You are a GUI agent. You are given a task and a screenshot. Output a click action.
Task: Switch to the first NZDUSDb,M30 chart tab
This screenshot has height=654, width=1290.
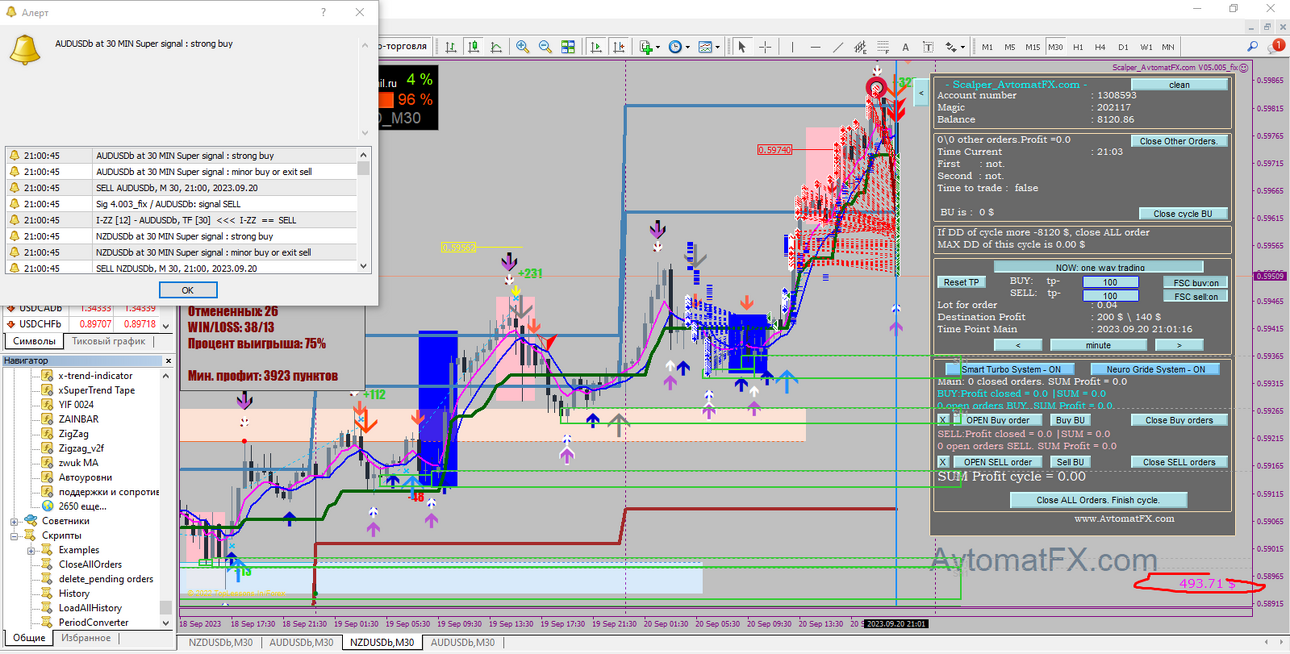pyautogui.click(x=220, y=642)
